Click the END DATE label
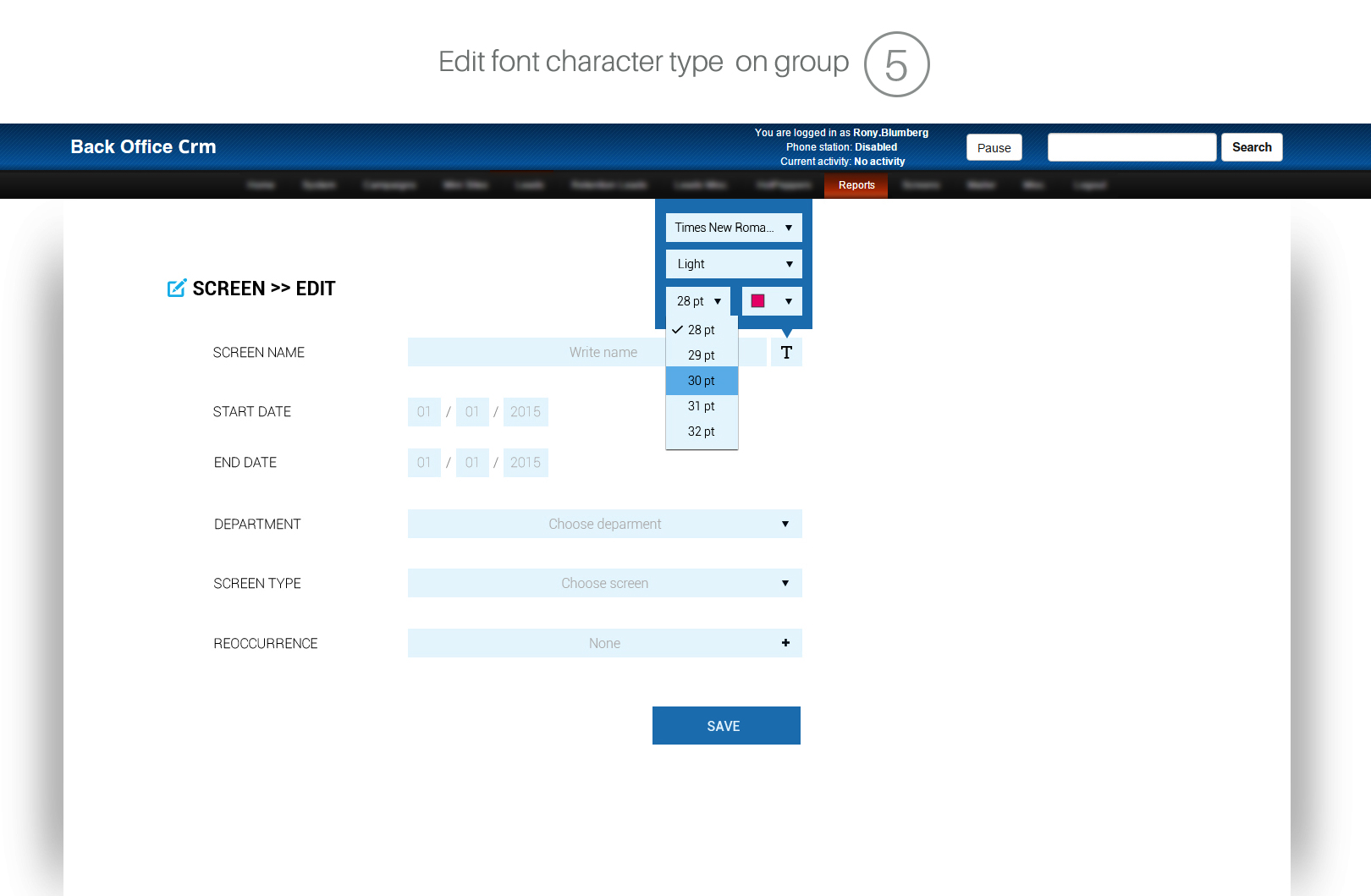 click(245, 463)
